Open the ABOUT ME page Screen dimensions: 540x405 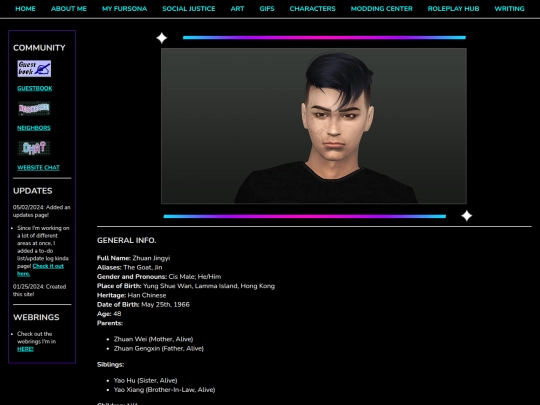point(69,9)
